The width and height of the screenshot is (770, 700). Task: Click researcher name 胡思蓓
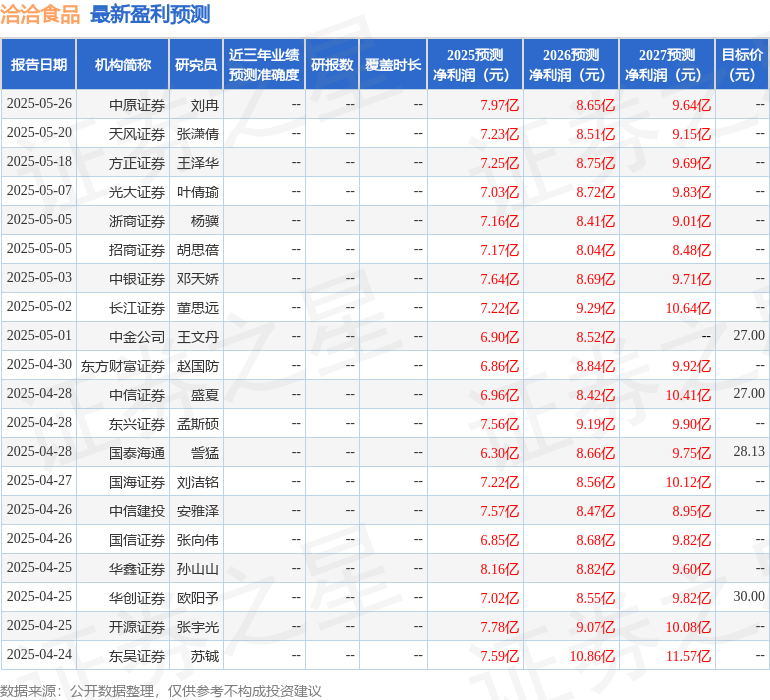[x=198, y=250]
